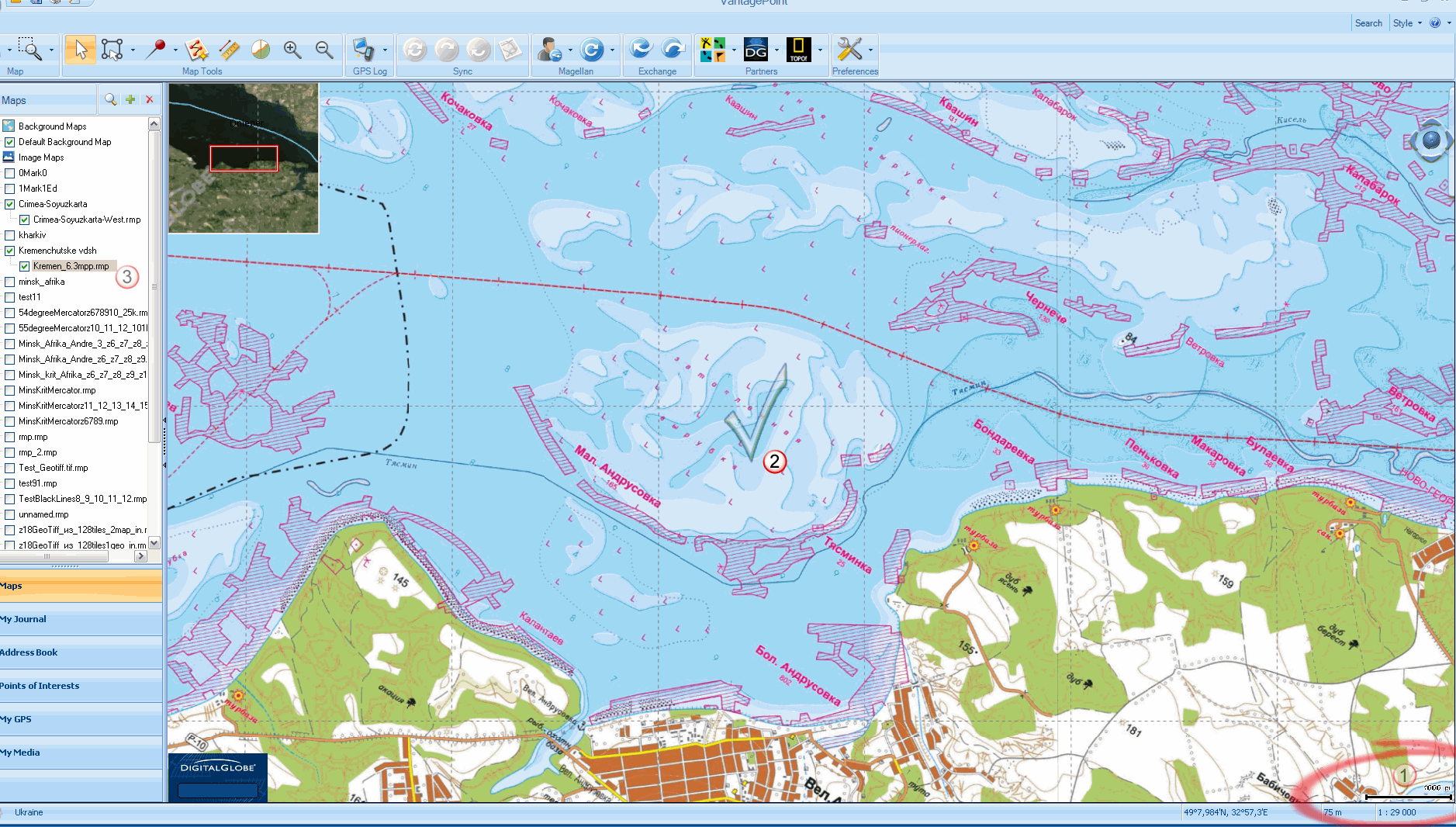Viewport: 1456px width, 827px height.
Task: Enable the kharkiv map checkbox
Action: pos(10,235)
